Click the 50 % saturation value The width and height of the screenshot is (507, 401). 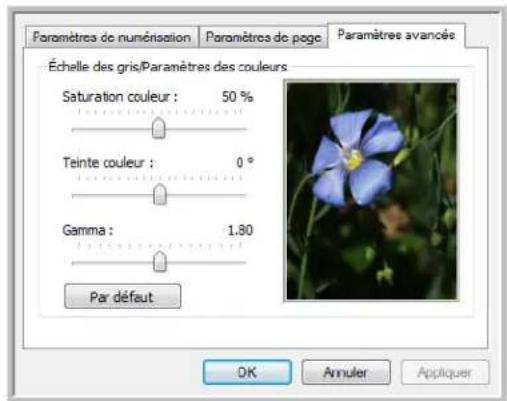237,97
